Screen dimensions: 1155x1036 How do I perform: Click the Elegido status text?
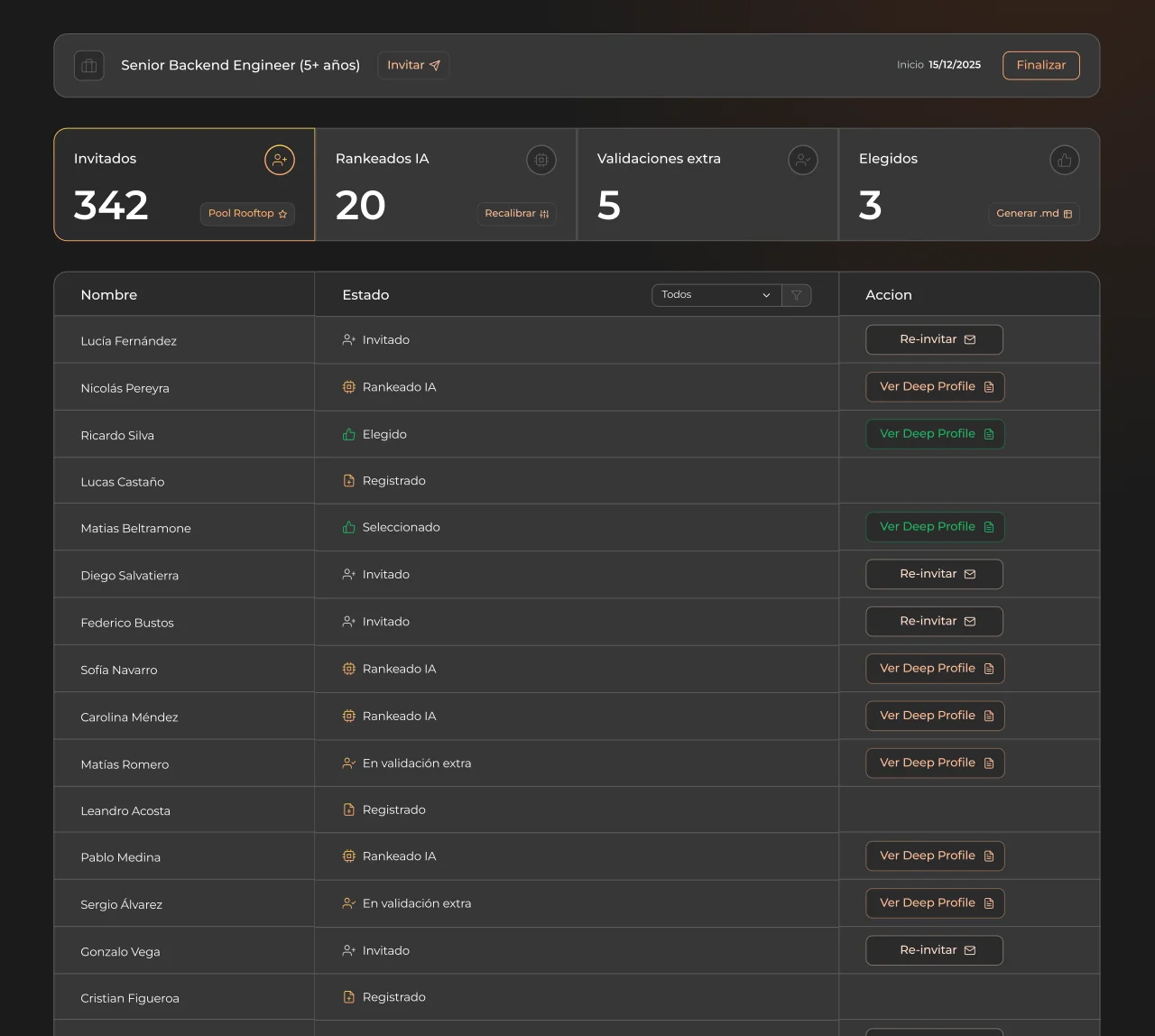point(384,434)
